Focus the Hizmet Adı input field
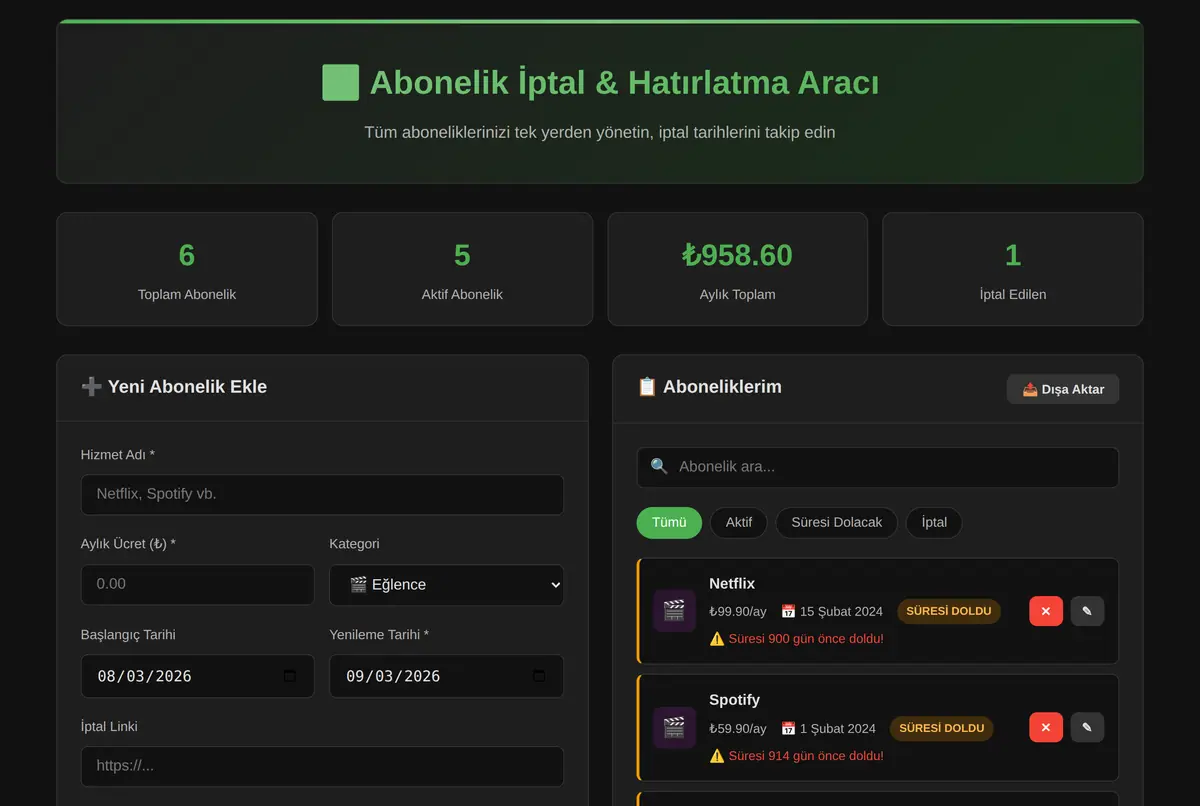Image resolution: width=1200 pixels, height=806 pixels. [322, 494]
